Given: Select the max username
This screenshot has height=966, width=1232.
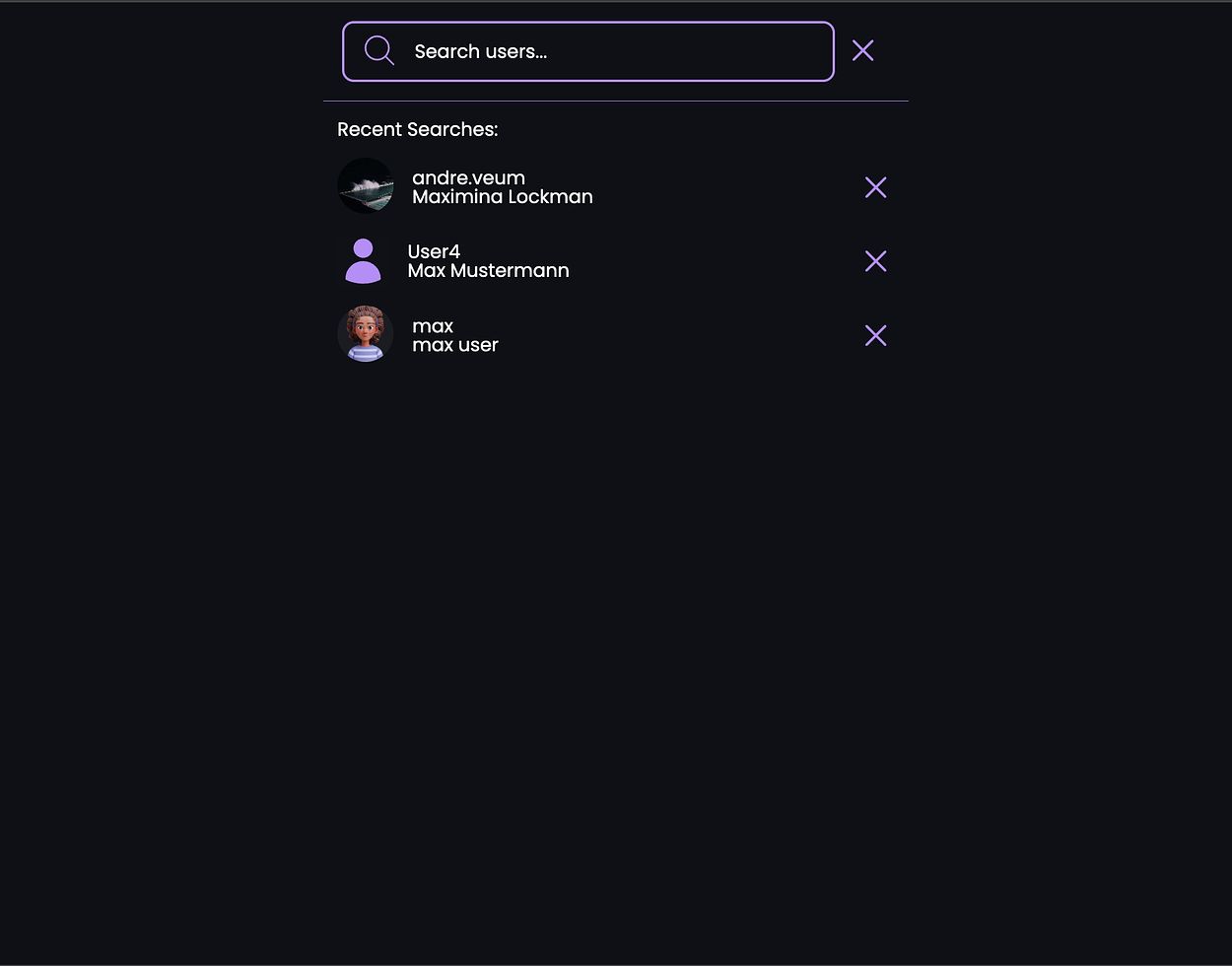Looking at the screenshot, I should point(433,325).
